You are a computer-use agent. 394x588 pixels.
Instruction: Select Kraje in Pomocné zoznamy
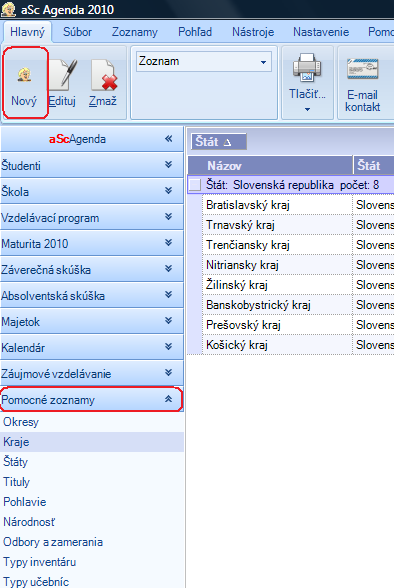[92, 442]
